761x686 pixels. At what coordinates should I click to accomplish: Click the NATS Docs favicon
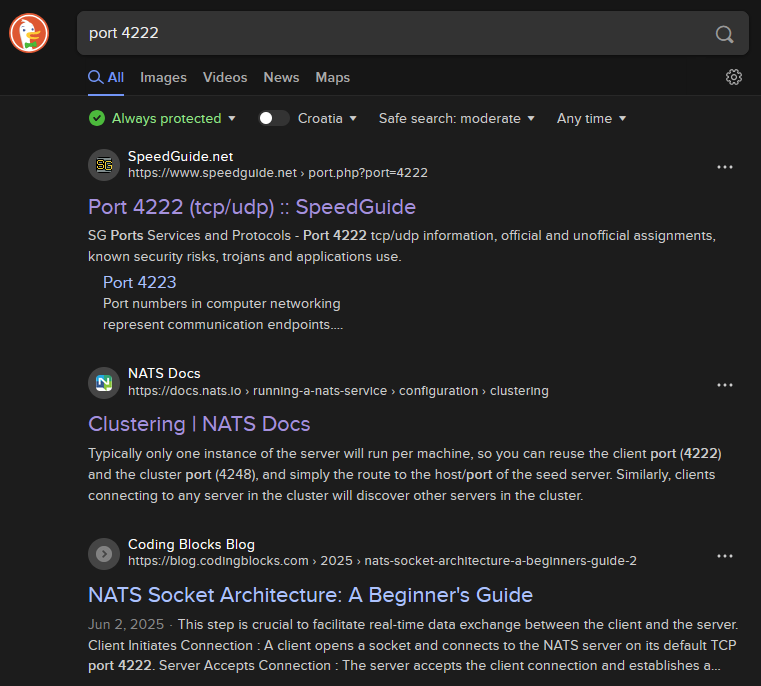pos(104,383)
